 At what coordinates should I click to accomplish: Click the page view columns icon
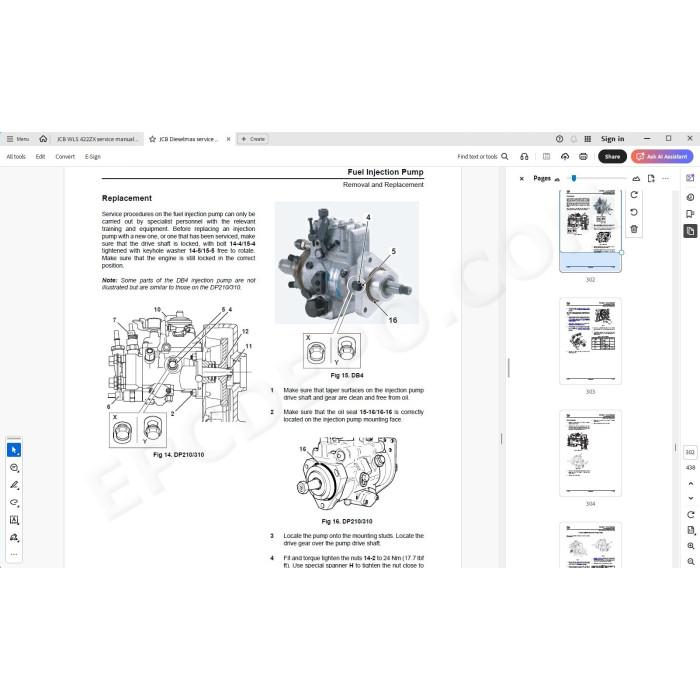point(546,157)
